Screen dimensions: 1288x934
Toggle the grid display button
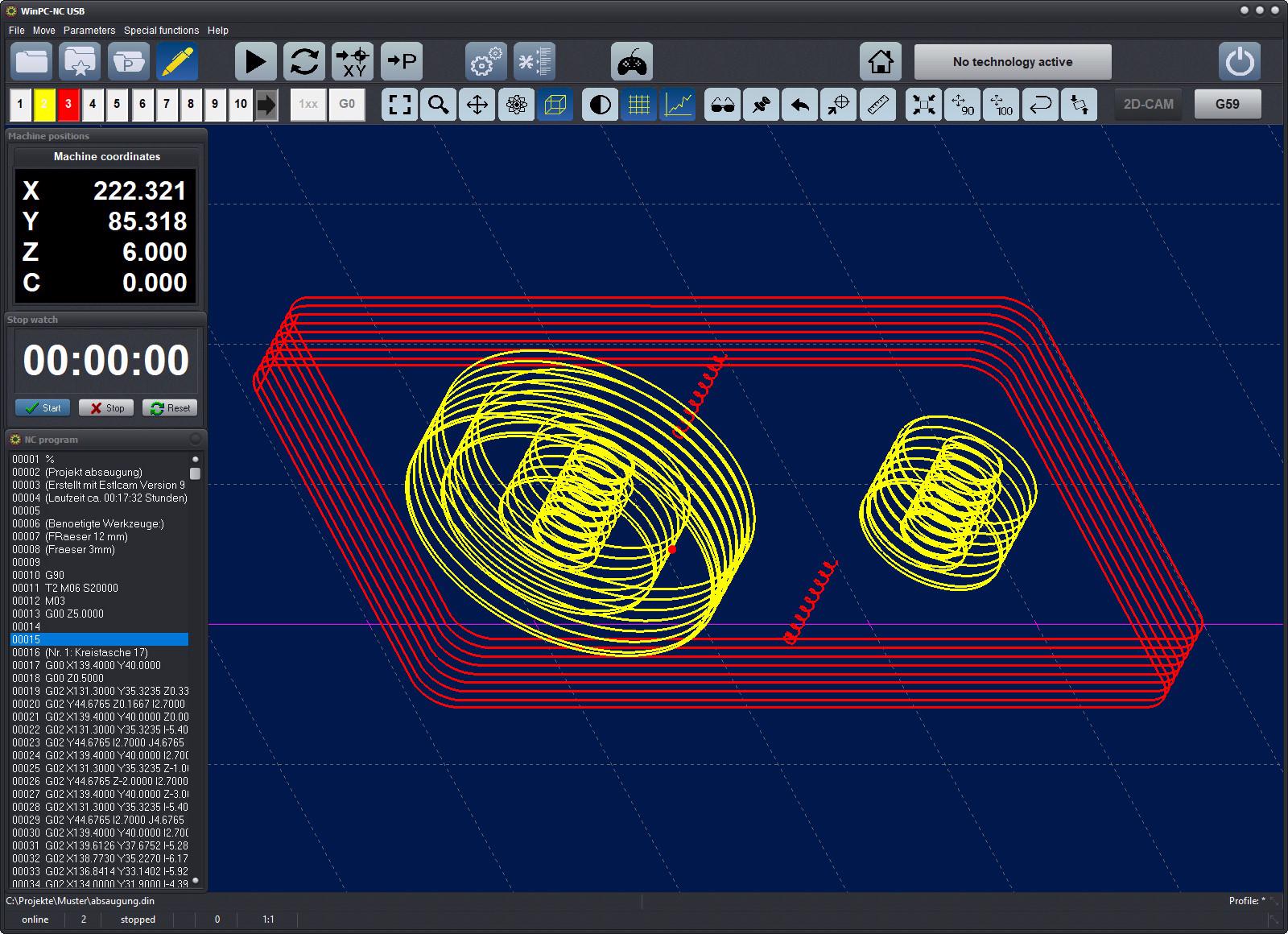click(639, 105)
